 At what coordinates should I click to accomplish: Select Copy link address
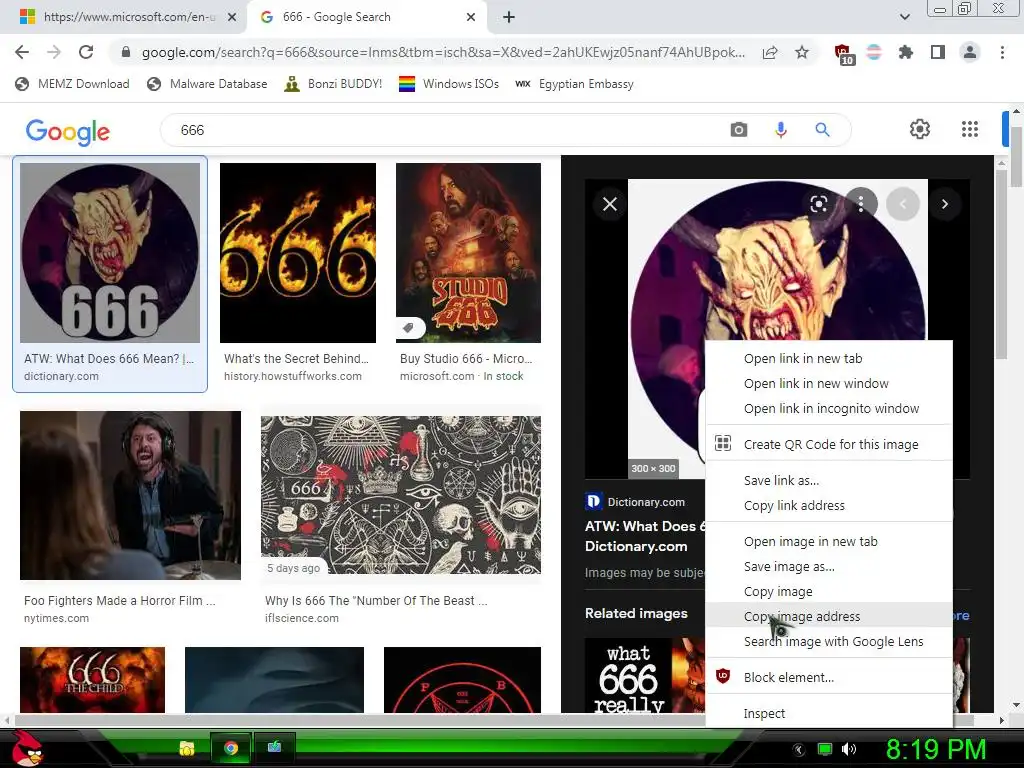click(x=829, y=505)
